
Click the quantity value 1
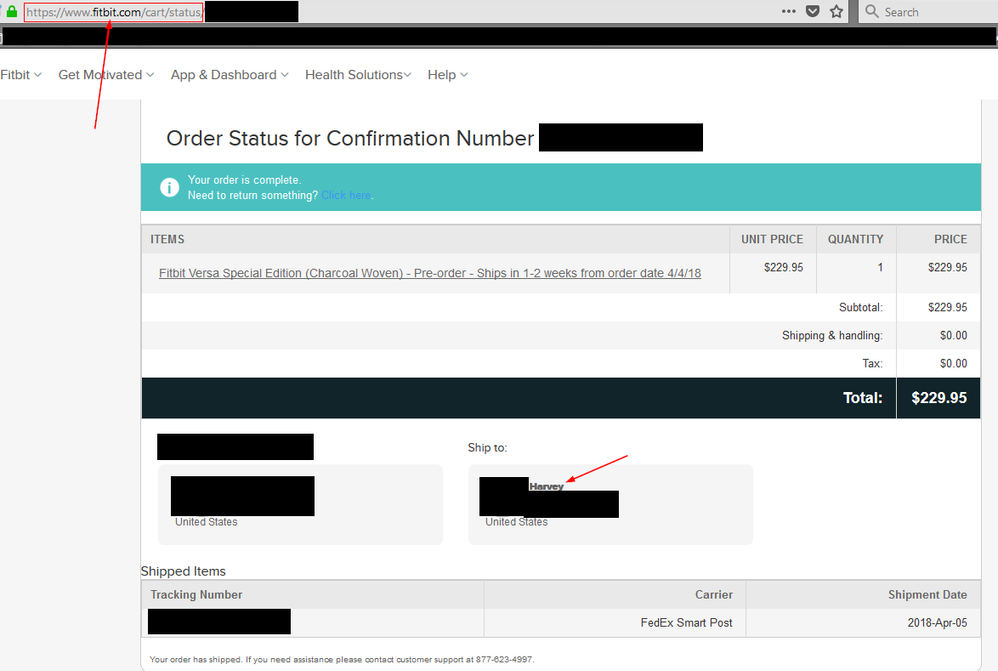click(880, 267)
